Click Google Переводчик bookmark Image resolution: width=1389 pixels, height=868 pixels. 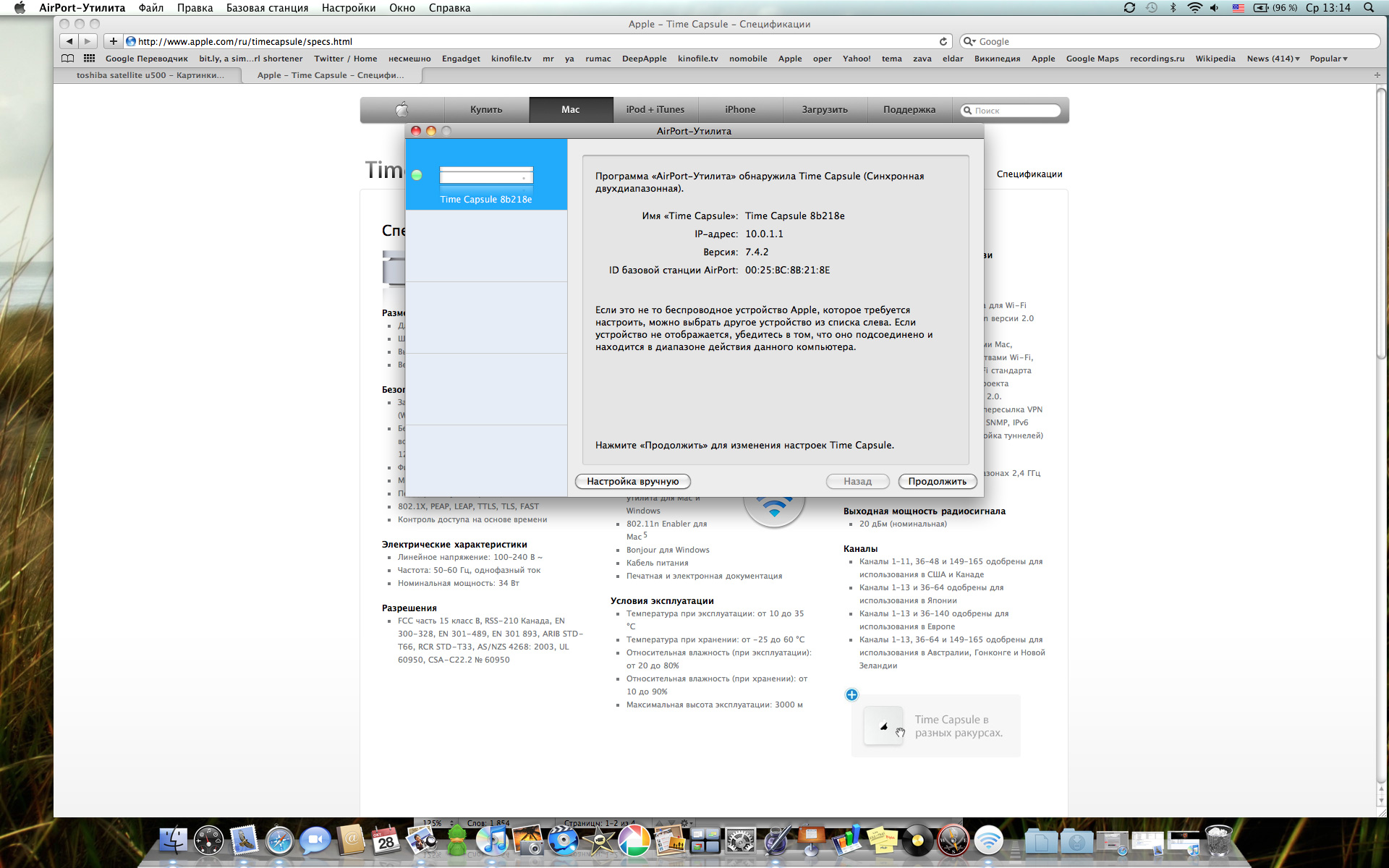pos(147,59)
